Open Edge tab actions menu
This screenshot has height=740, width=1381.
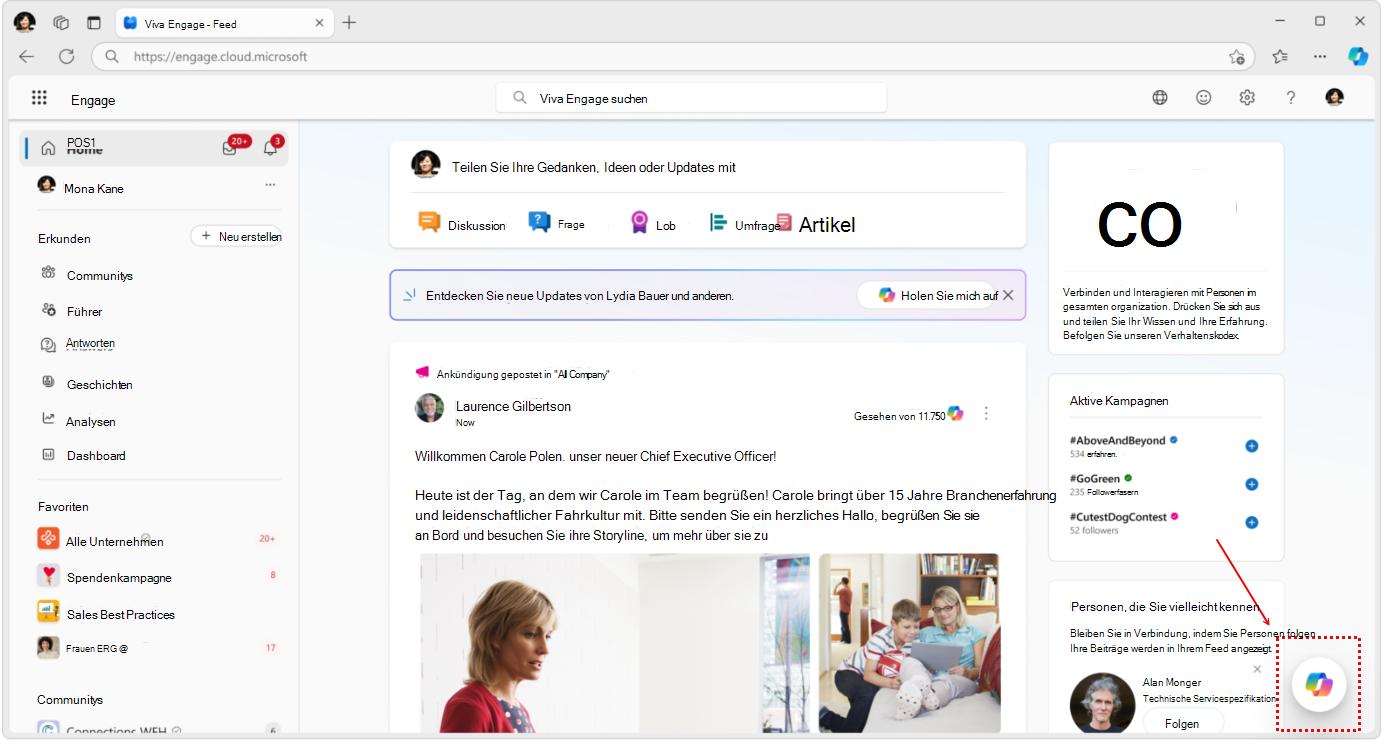click(x=94, y=22)
